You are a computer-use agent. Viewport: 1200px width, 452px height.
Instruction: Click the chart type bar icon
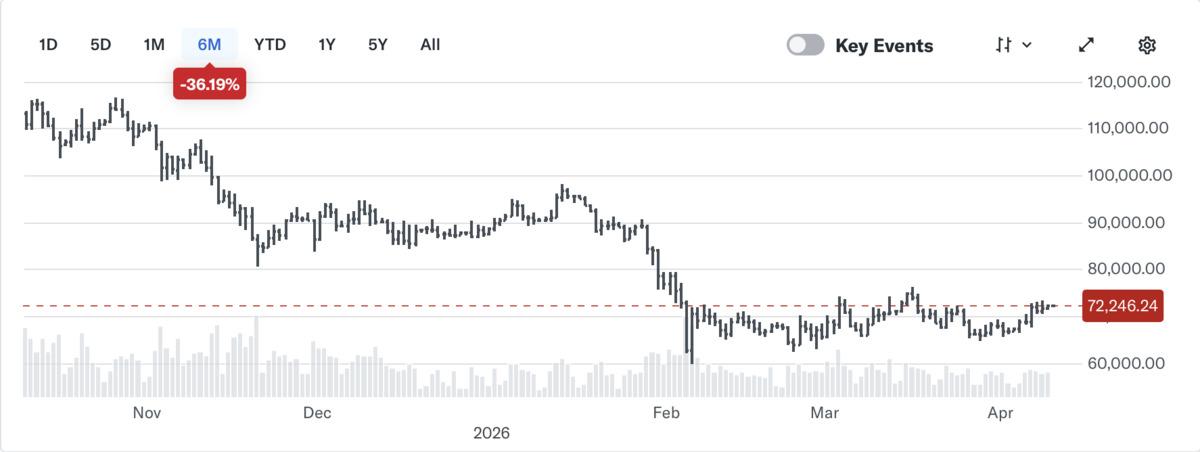(1004, 45)
